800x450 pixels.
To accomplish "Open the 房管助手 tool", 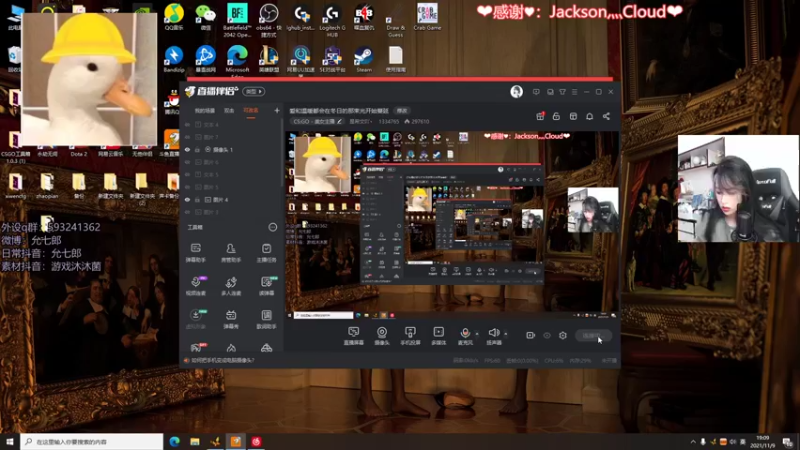I will tap(231, 253).
